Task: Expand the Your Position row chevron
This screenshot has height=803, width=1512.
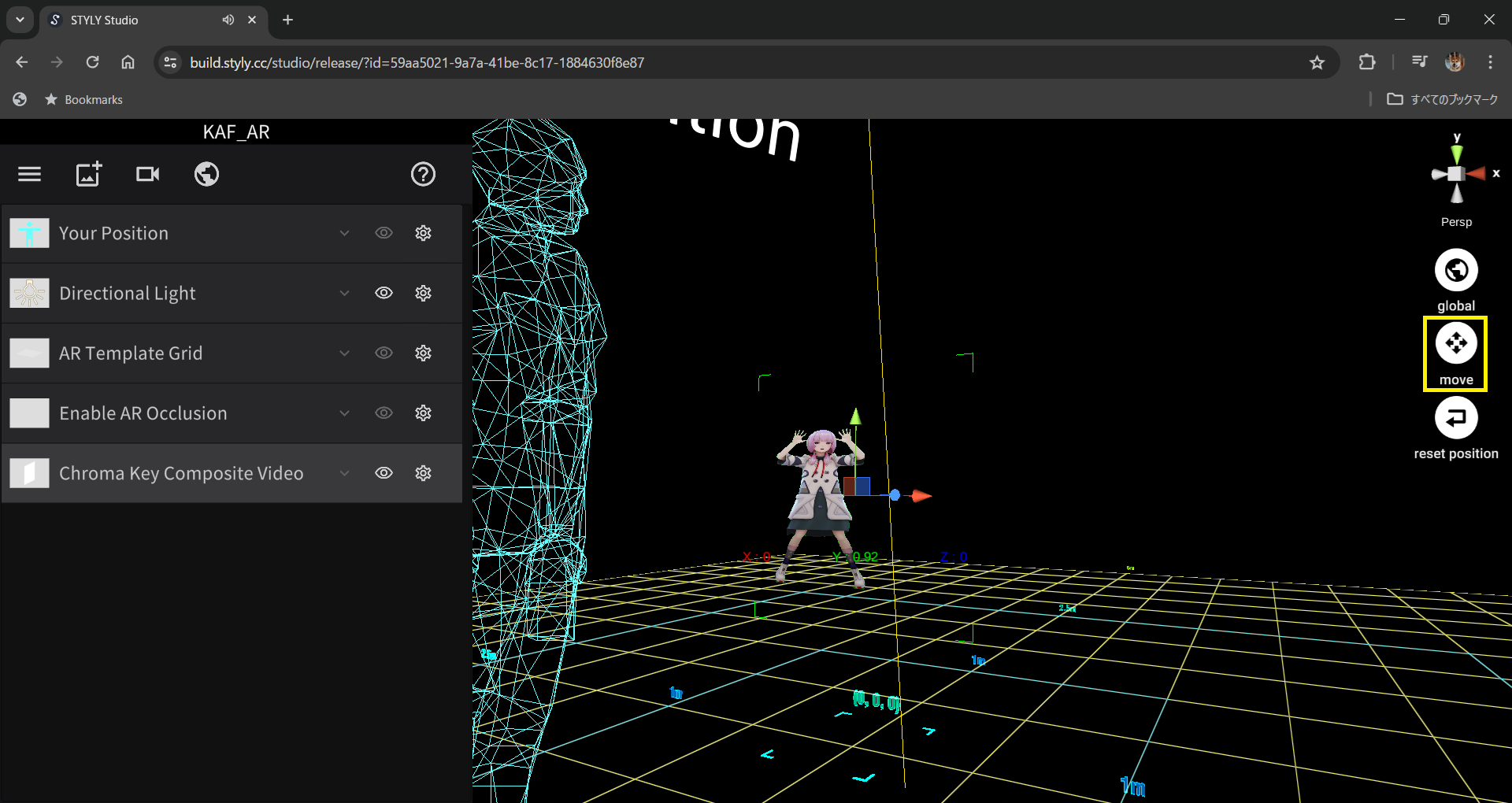Action: coord(344,233)
